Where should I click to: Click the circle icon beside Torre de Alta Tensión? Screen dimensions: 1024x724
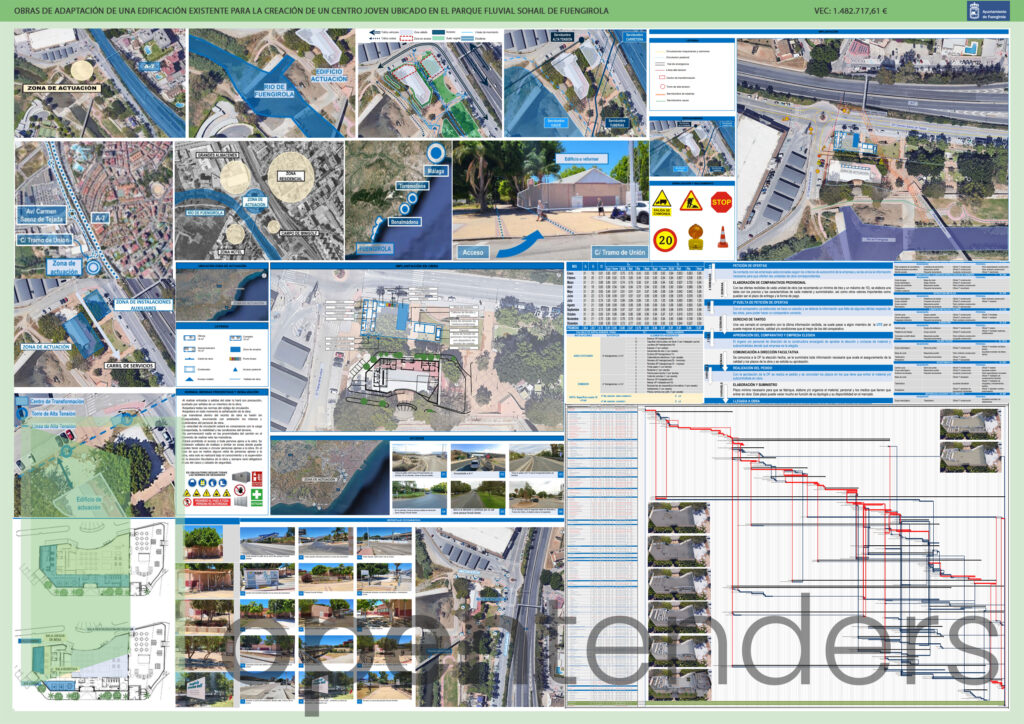(22, 414)
